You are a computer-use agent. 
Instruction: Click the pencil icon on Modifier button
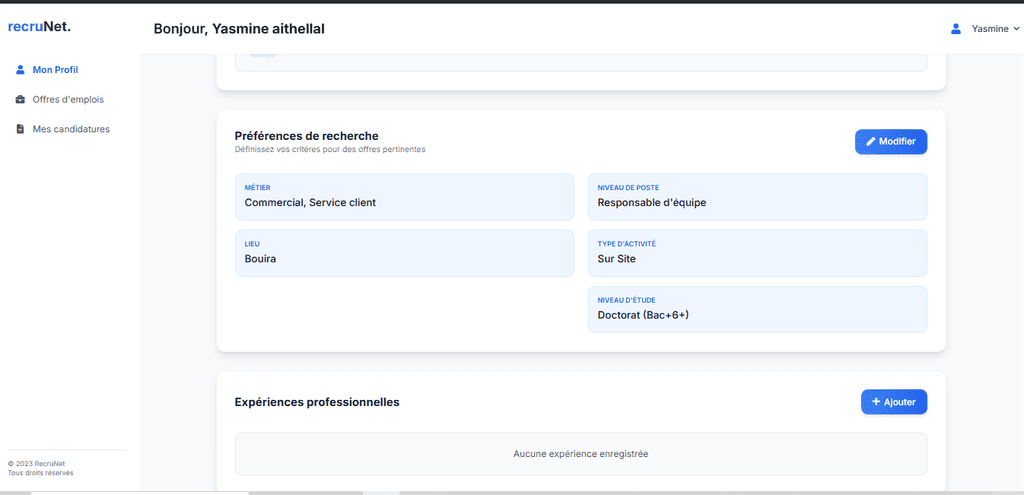coord(870,142)
